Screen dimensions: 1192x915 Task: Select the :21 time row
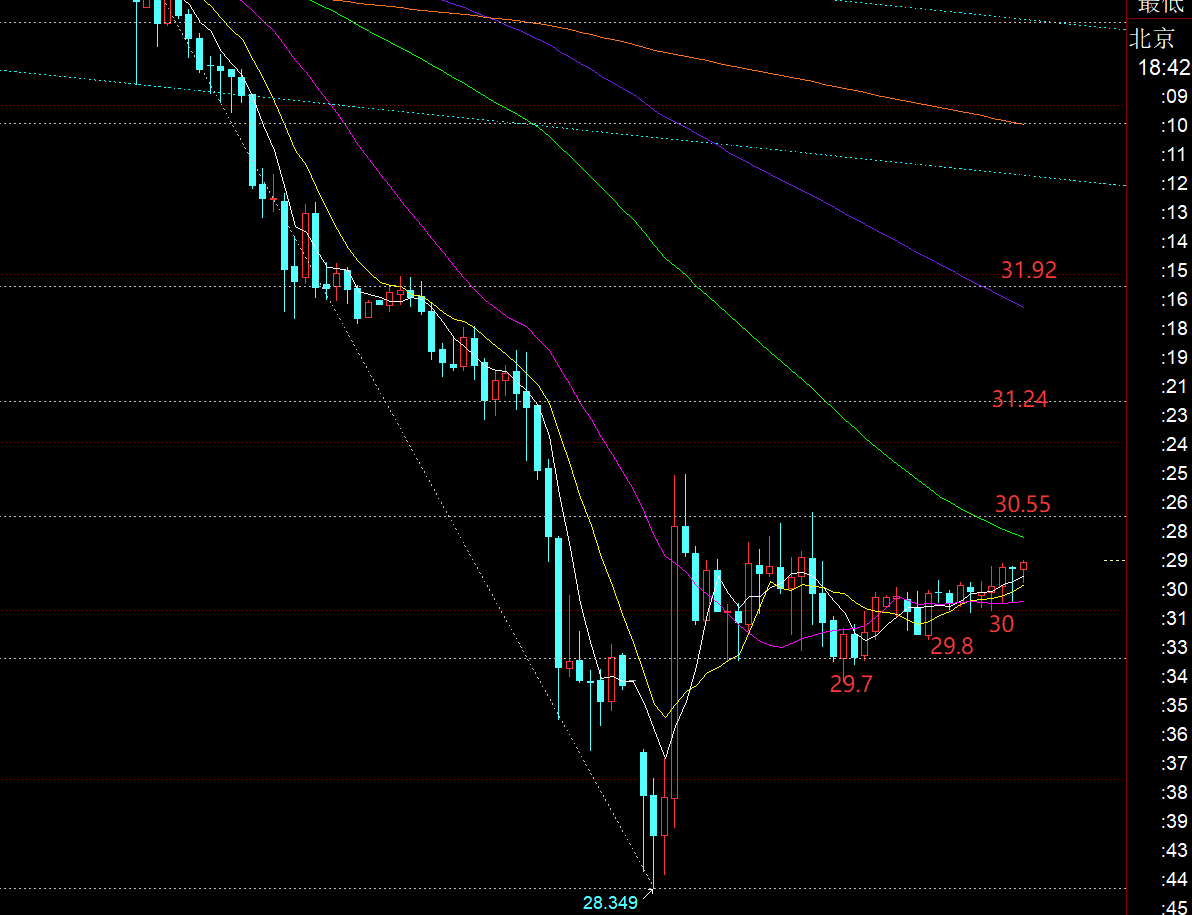[1175, 387]
